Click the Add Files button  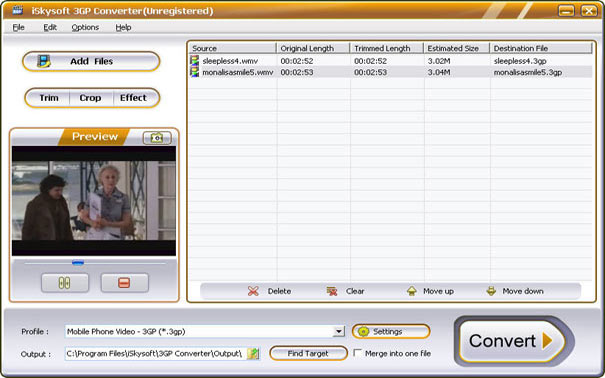91,61
